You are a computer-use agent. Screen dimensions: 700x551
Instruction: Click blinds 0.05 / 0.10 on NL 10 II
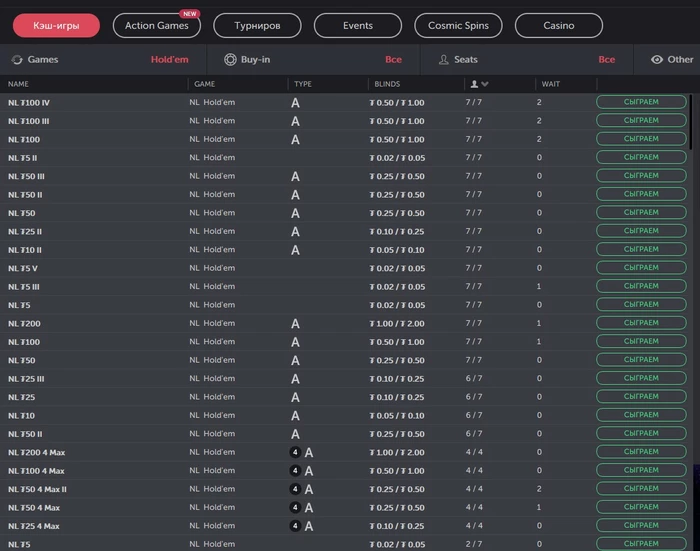(x=397, y=250)
